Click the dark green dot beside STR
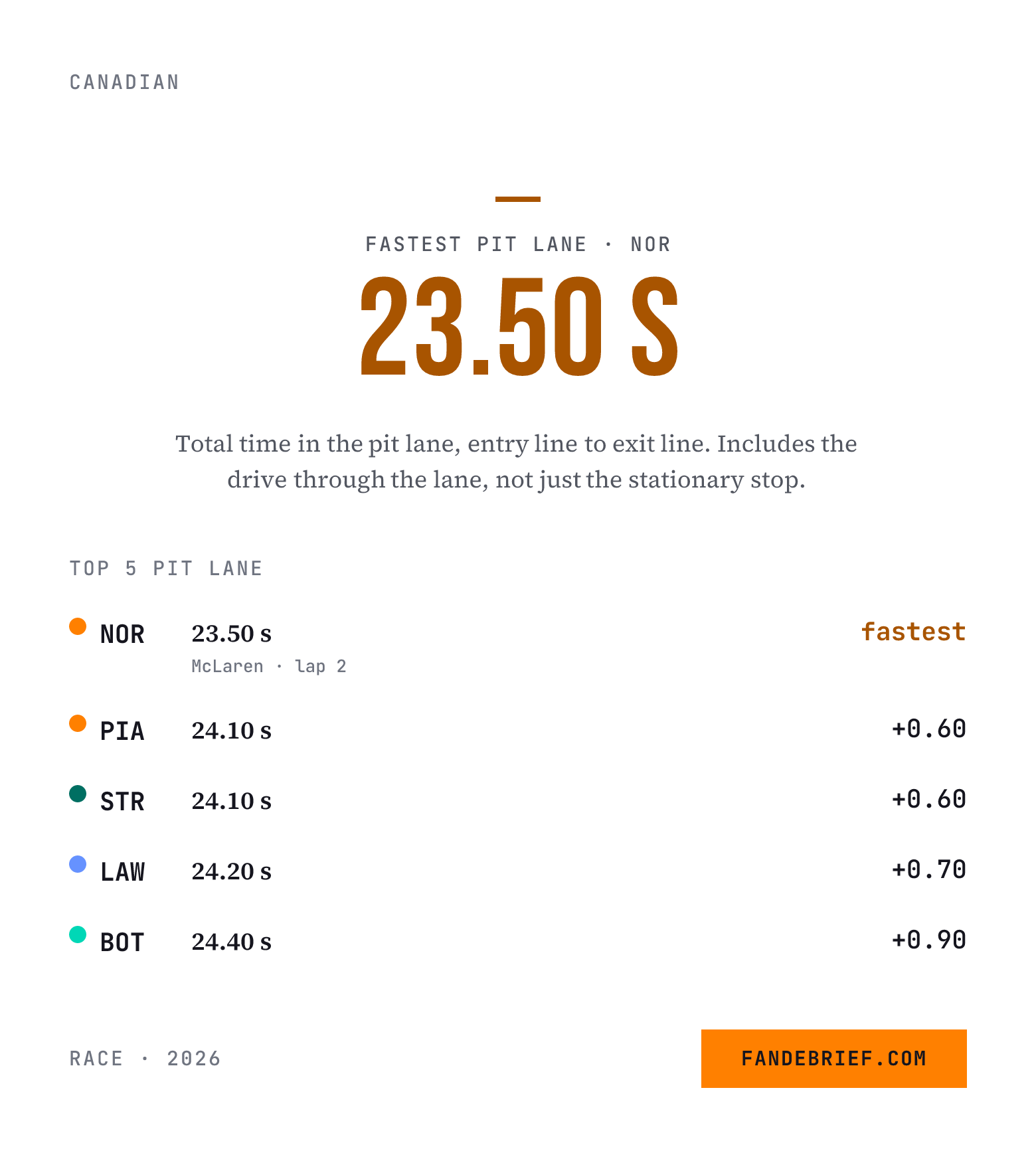Image resolution: width=1036 pixels, height=1157 pixels. [78, 794]
